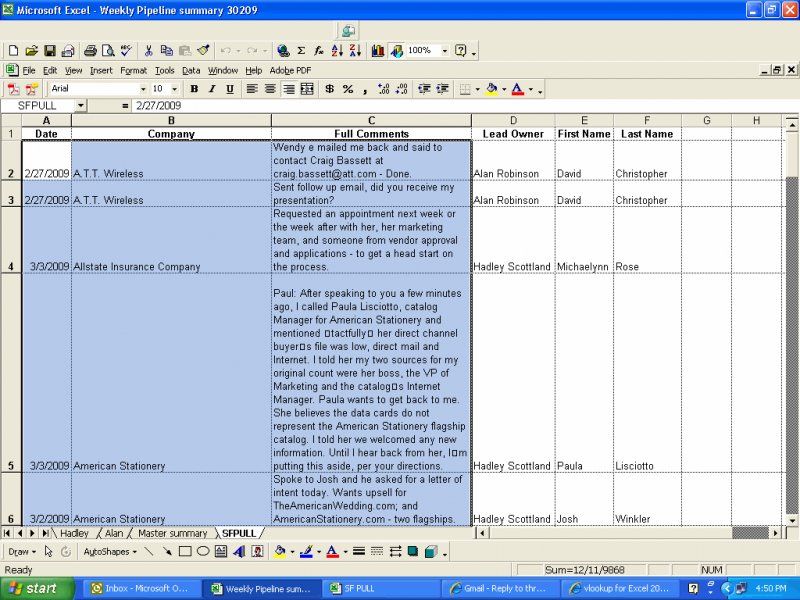
Task: Switch to the Hadley sheet tab
Action: (x=74, y=533)
